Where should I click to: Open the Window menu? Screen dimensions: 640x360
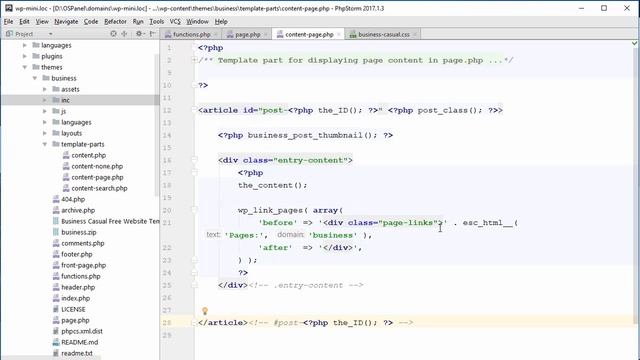click(198, 22)
